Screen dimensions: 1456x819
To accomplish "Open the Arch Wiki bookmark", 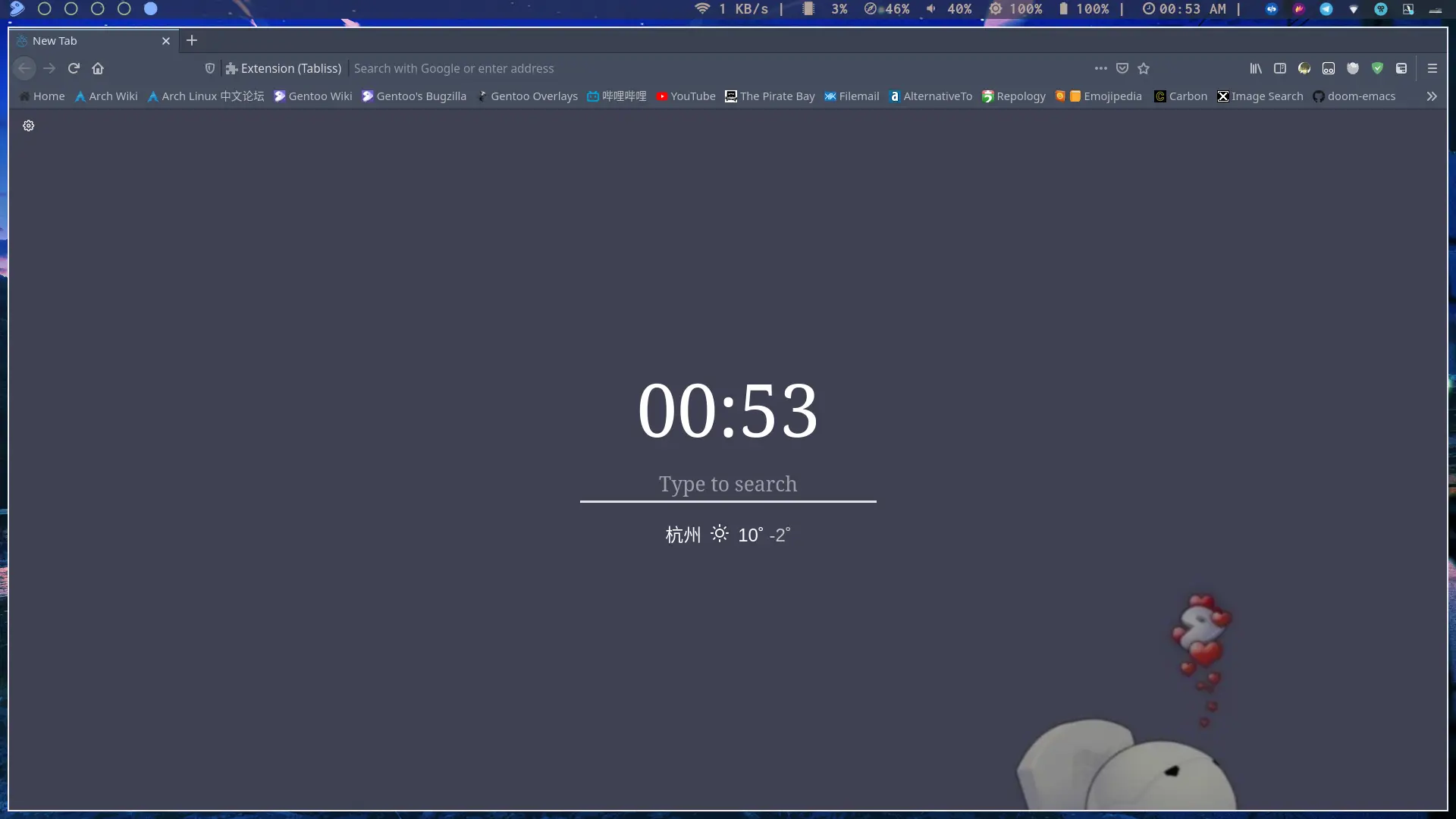I will point(106,96).
